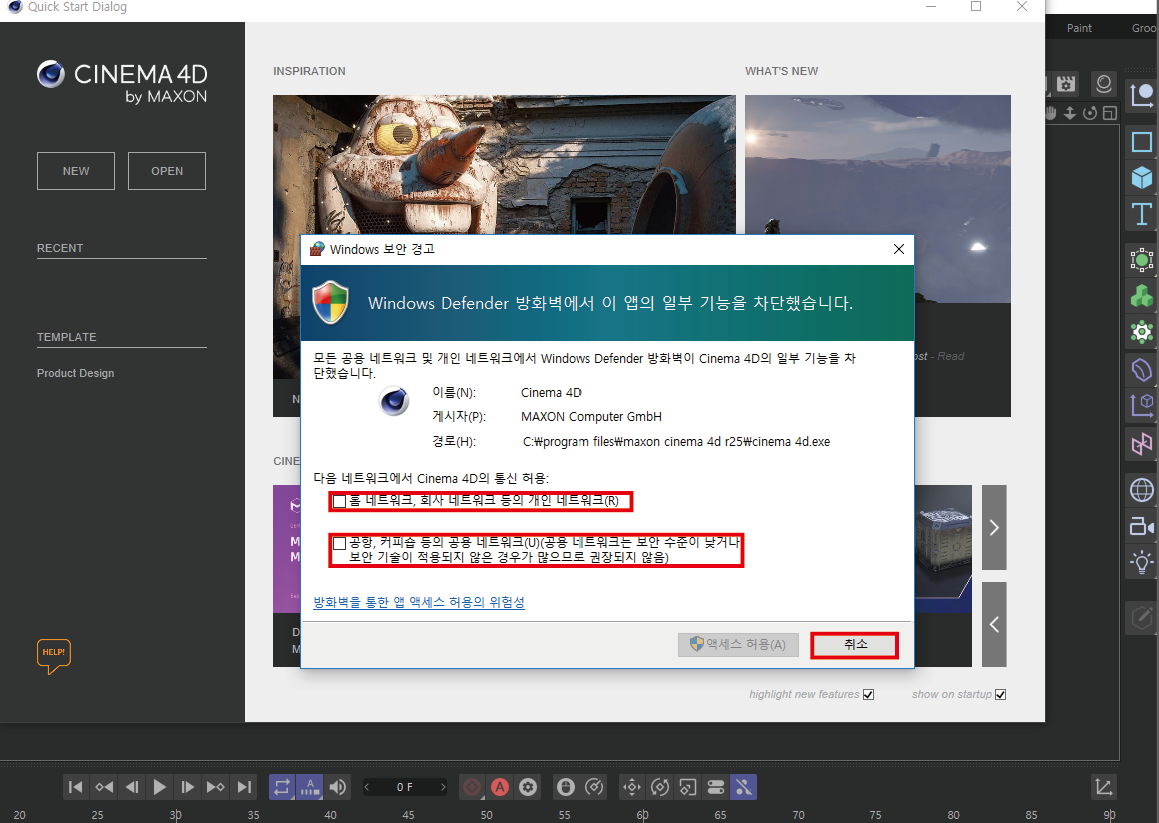This screenshot has height=823, width=1159.
Task: Open the globe Scene/Floor object icon
Action: [1142, 490]
